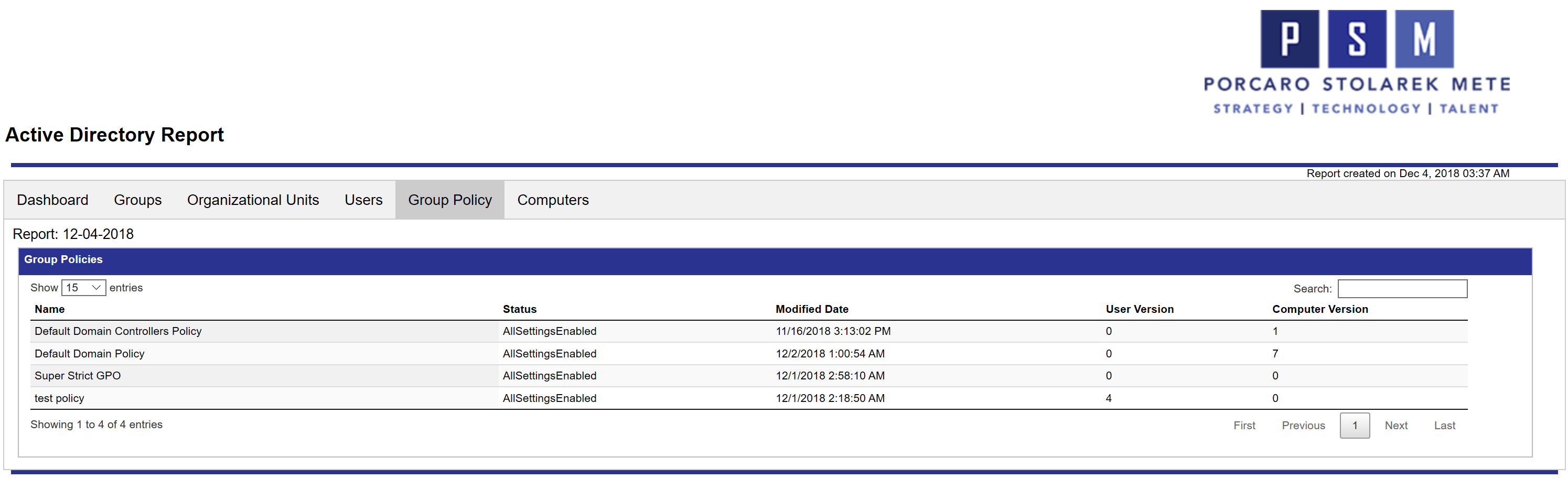Go to the First page link
The width and height of the screenshot is (1568, 479).
pos(1244,426)
